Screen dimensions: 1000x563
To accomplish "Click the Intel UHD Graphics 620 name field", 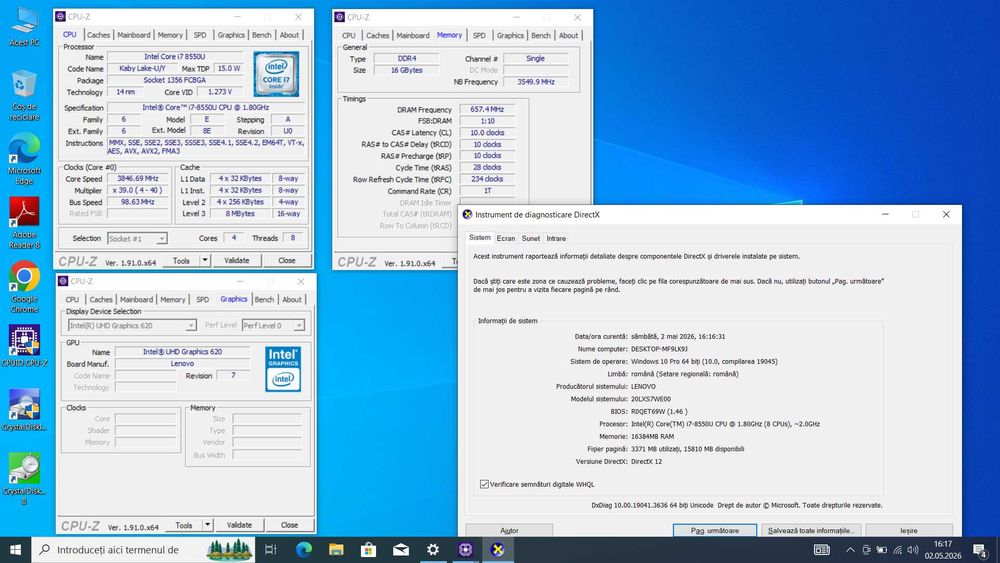I will pos(182,351).
